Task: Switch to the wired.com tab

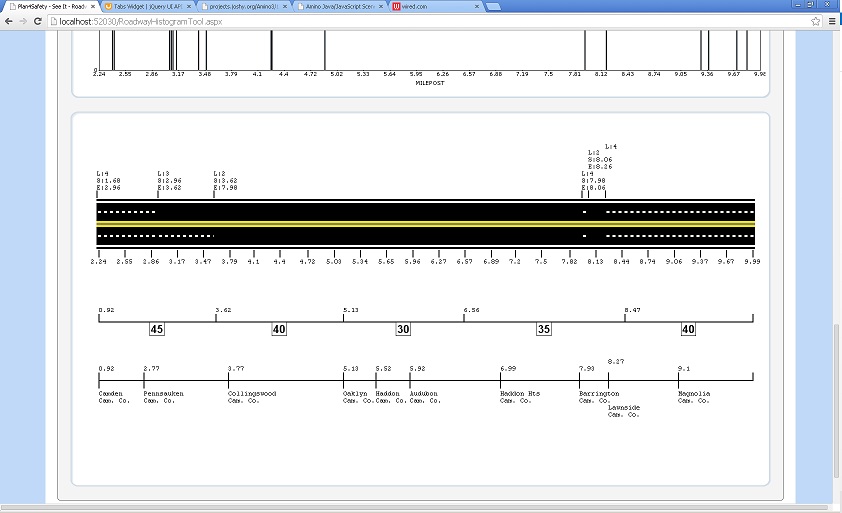Action: coord(436,6)
